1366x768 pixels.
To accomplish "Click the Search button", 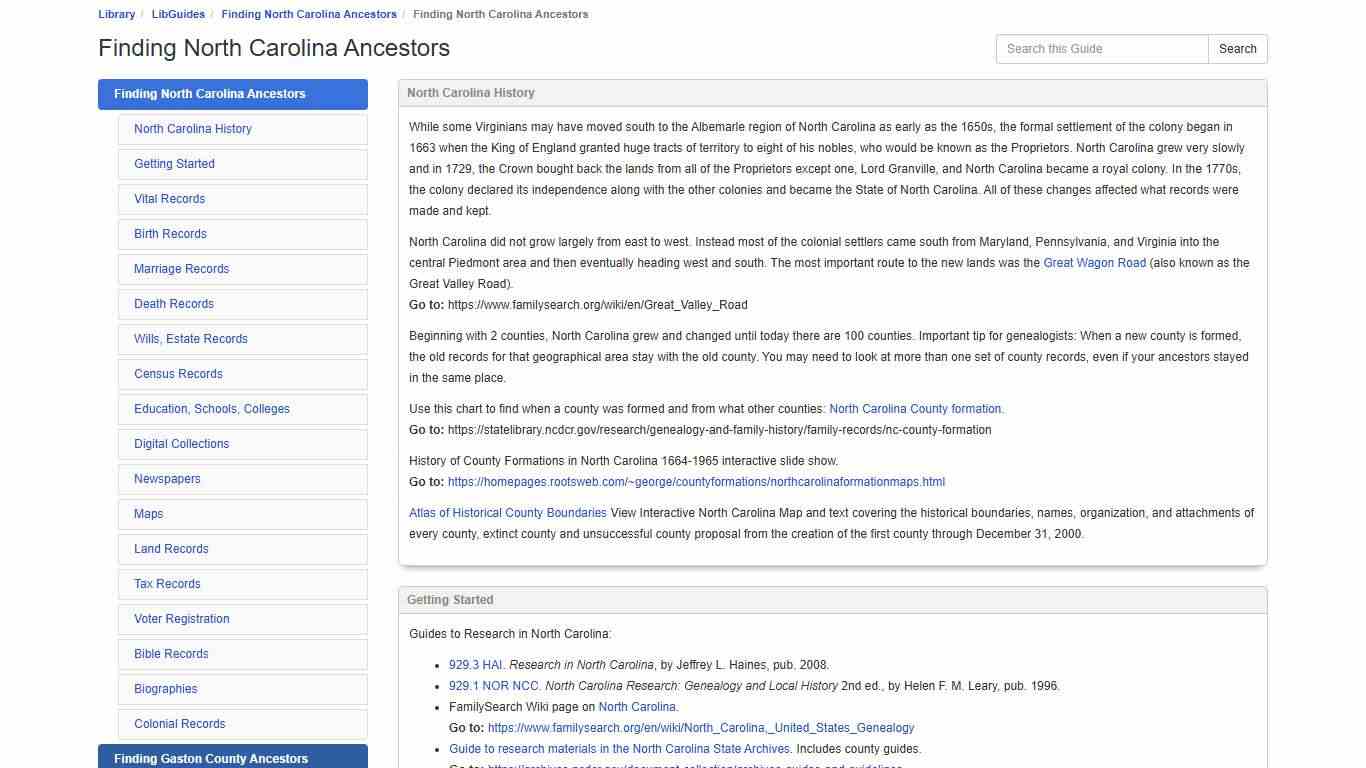I will (x=1237, y=48).
